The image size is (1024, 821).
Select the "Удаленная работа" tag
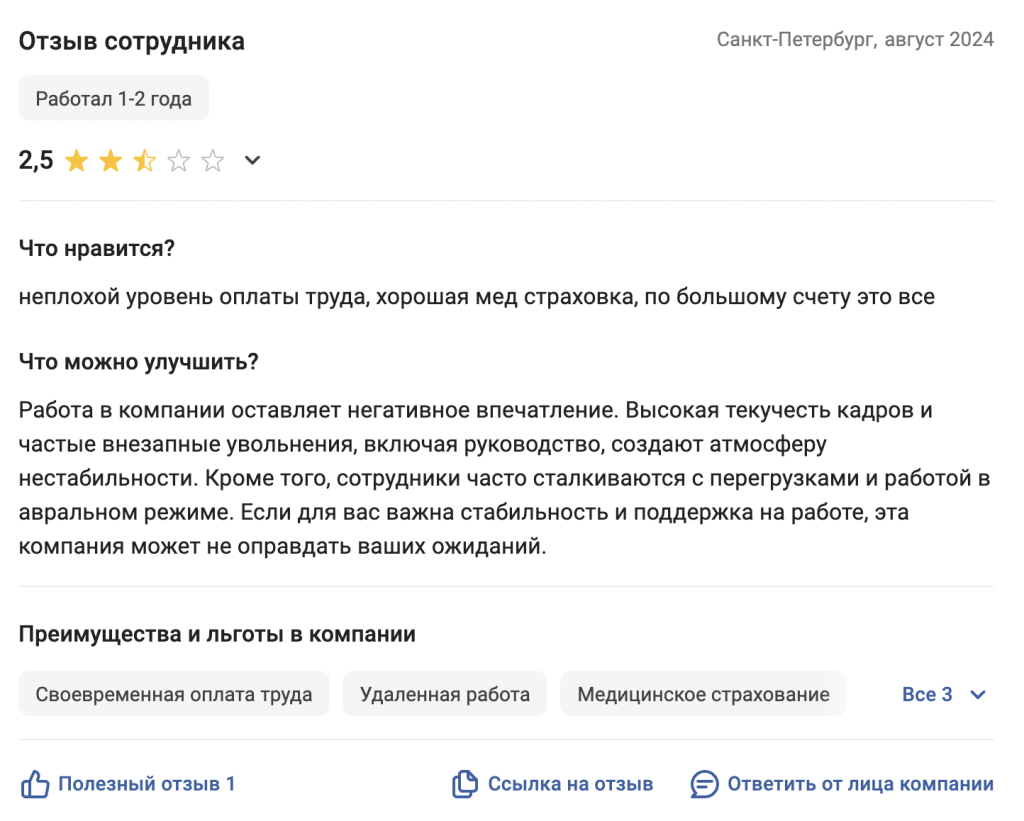click(445, 694)
